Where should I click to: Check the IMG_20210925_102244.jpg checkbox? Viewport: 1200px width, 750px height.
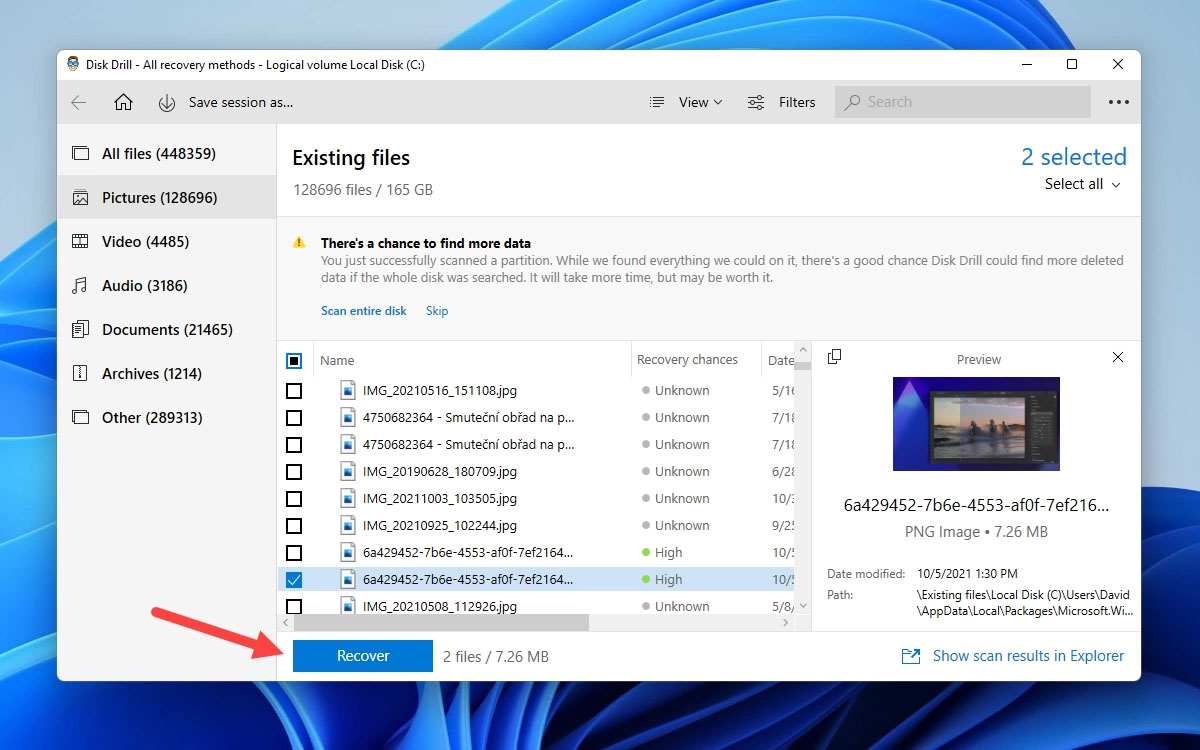(294, 526)
